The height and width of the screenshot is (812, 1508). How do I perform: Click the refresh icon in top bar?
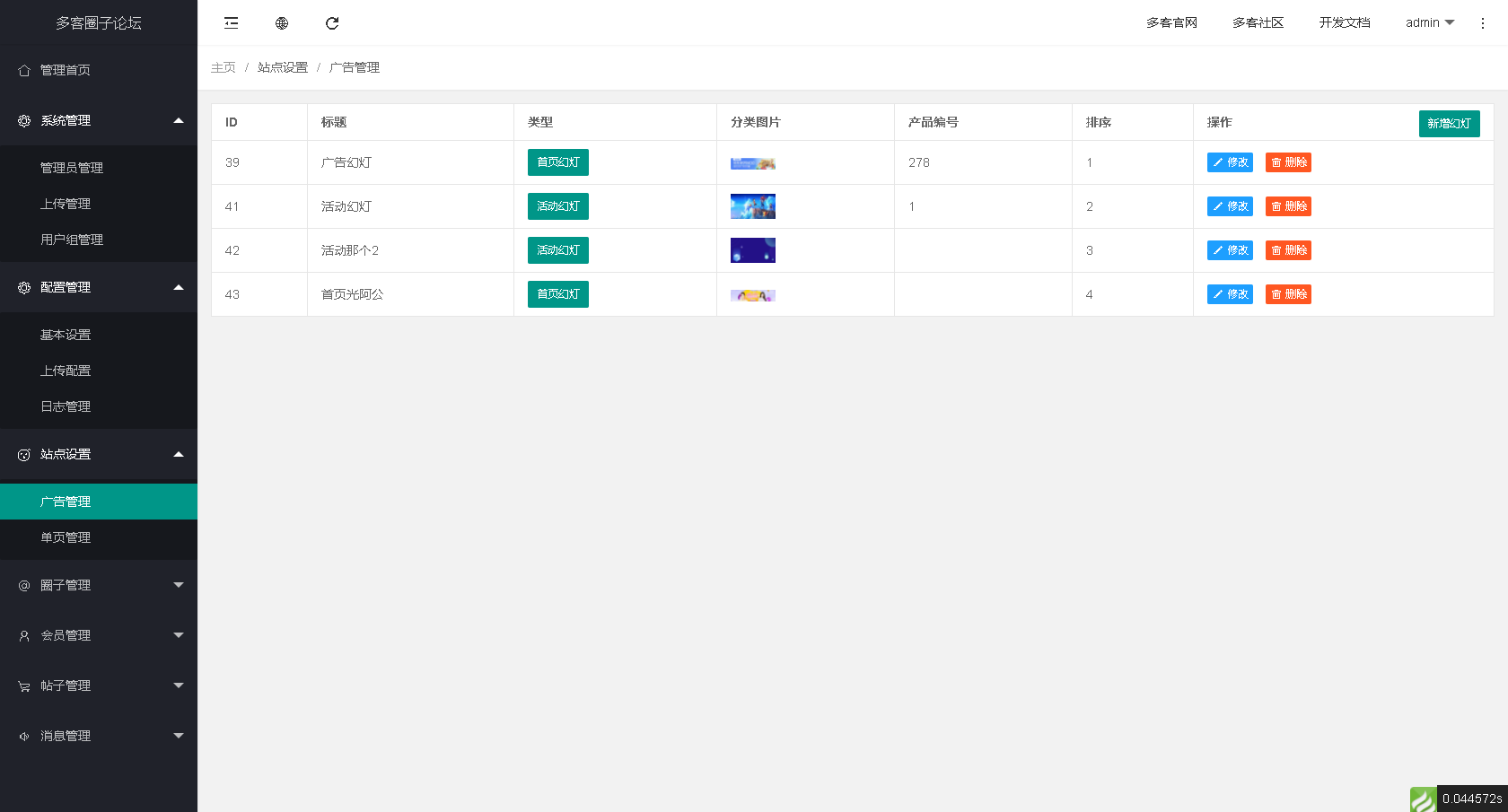coord(332,23)
